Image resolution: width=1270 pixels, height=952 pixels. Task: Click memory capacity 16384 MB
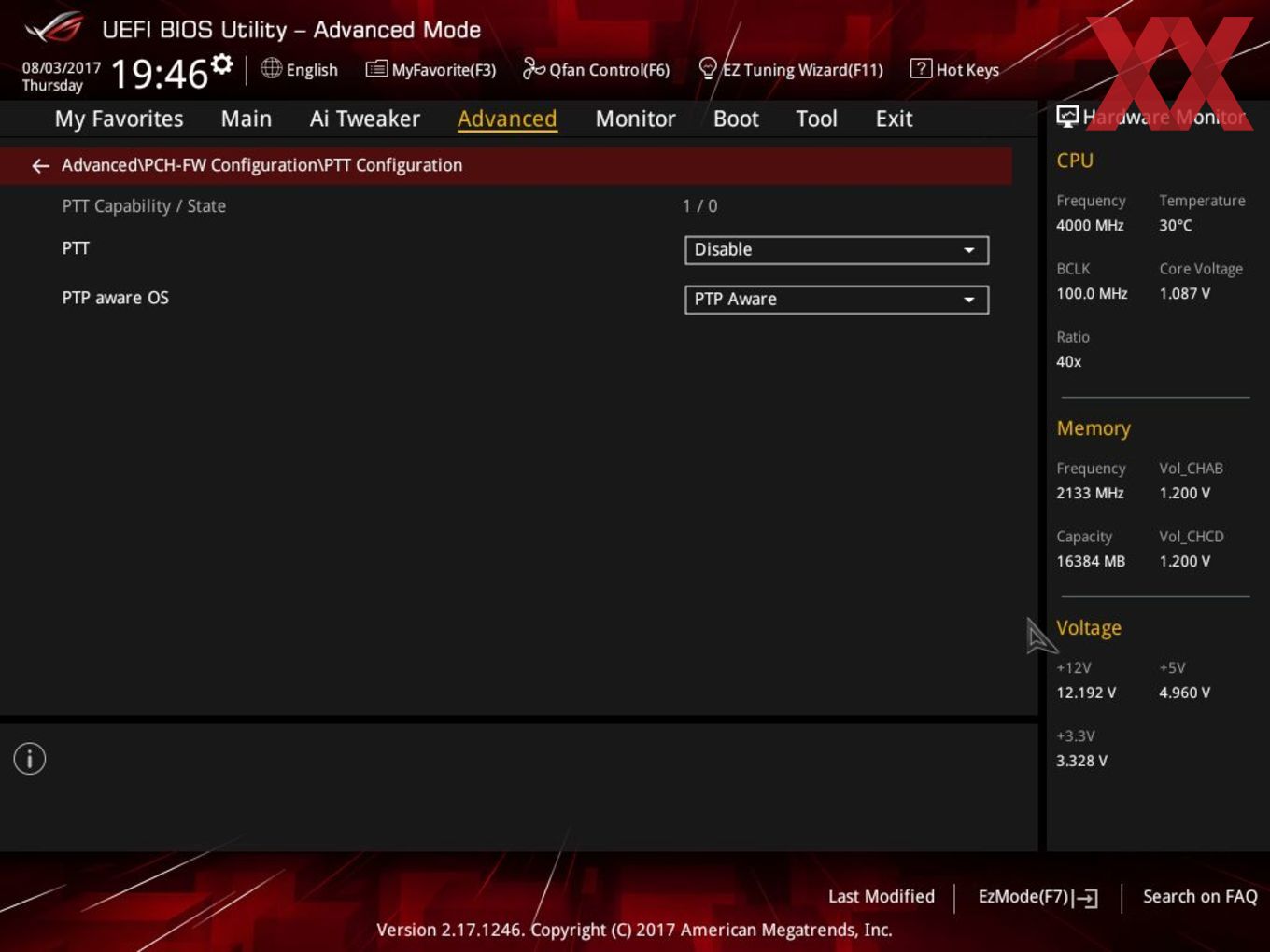point(1091,561)
